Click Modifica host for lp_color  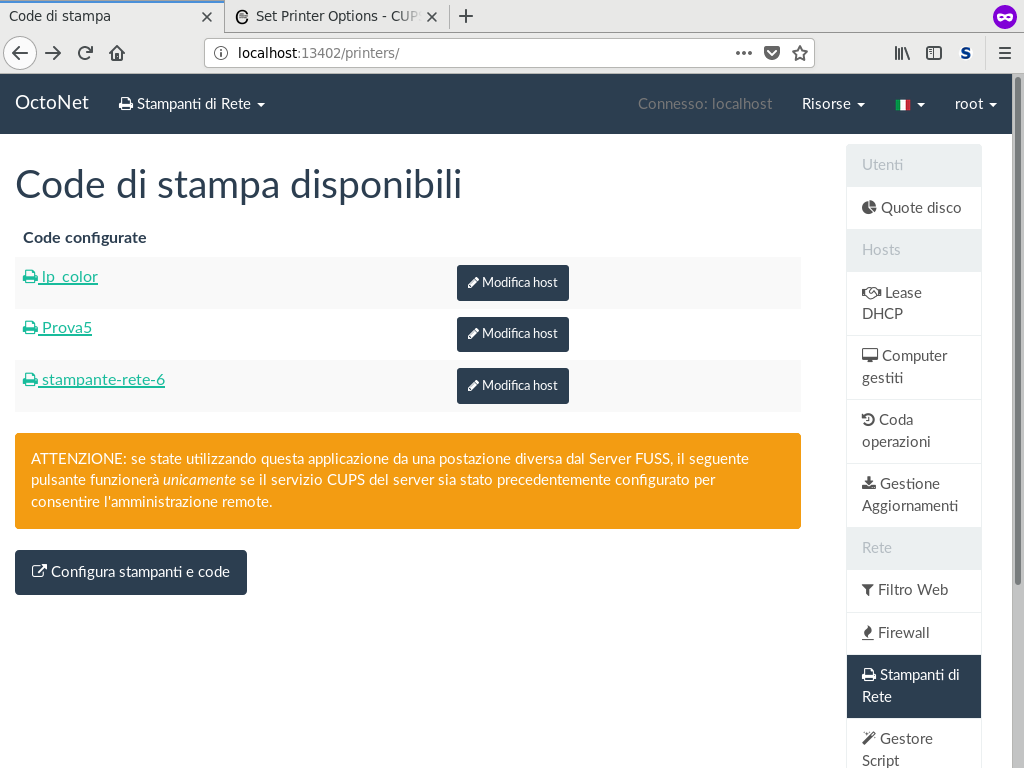click(513, 283)
